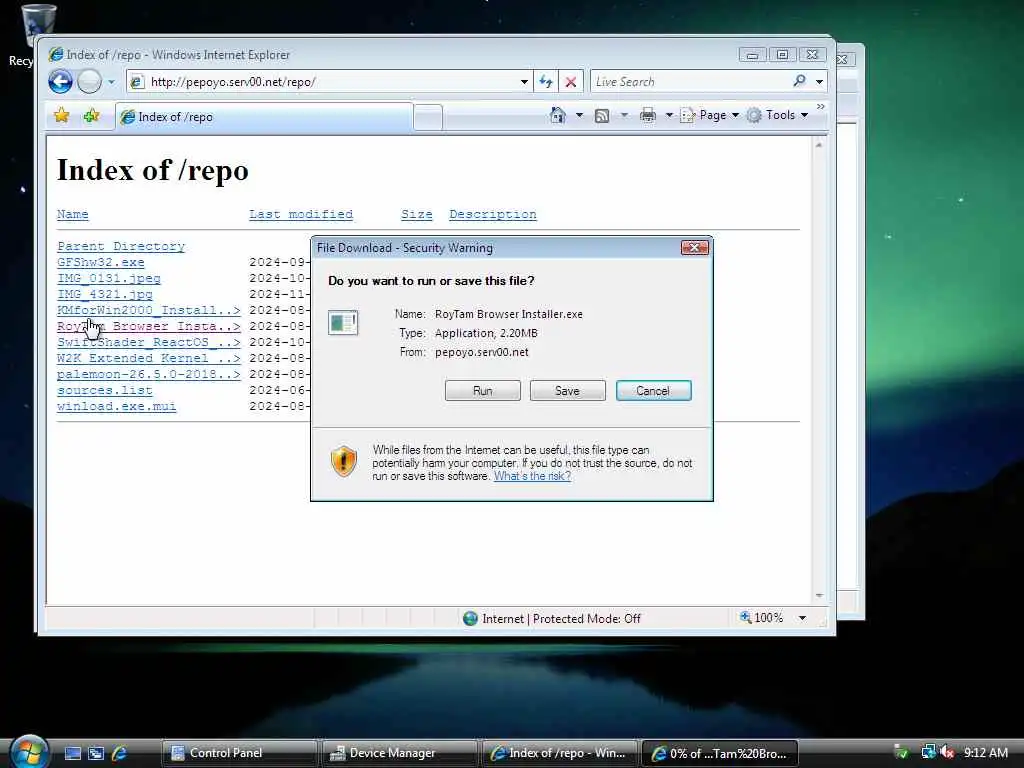Open the IMG_4321.jpg link
Image resolution: width=1024 pixels, height=768 pixels.
[104, 294]
